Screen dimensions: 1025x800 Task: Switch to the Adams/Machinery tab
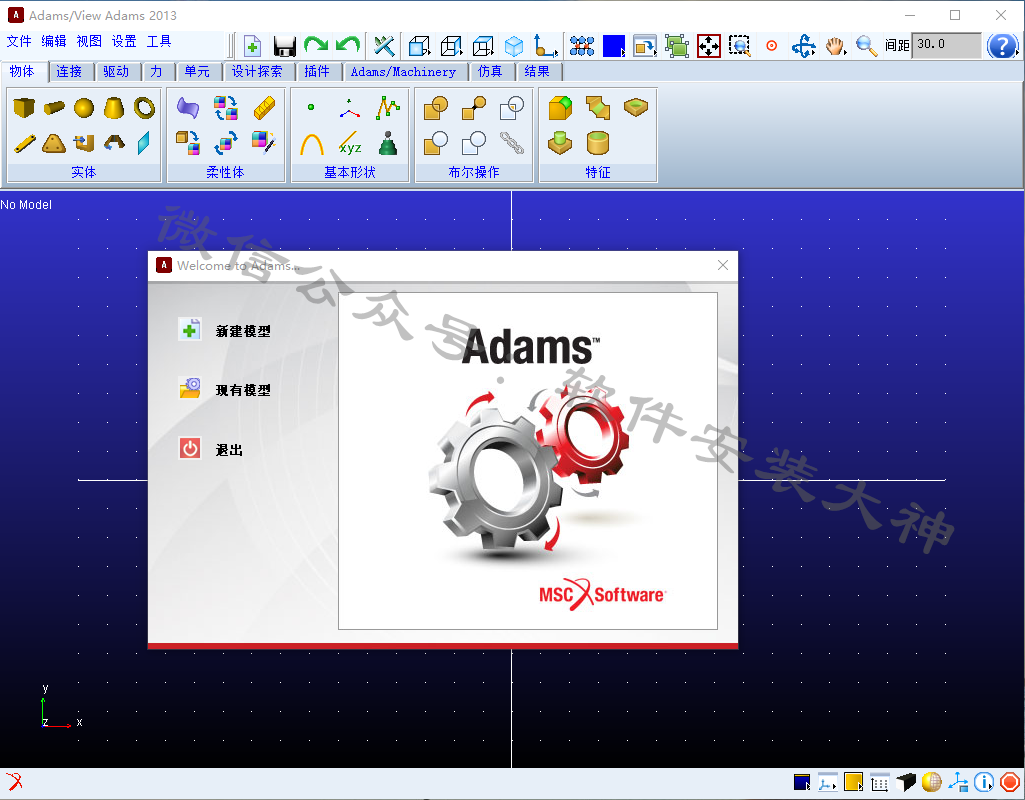(x=403, y=71)
